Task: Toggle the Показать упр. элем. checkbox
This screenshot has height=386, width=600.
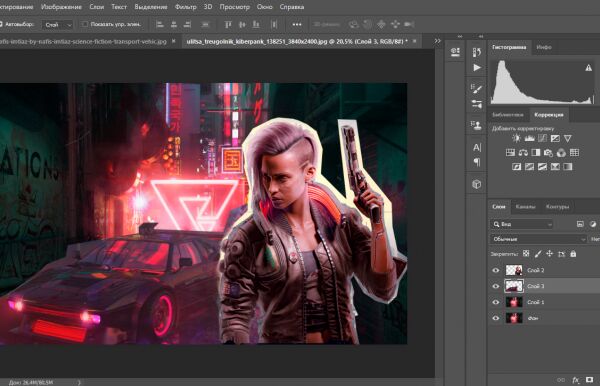Action: click(x=85, y=24)
